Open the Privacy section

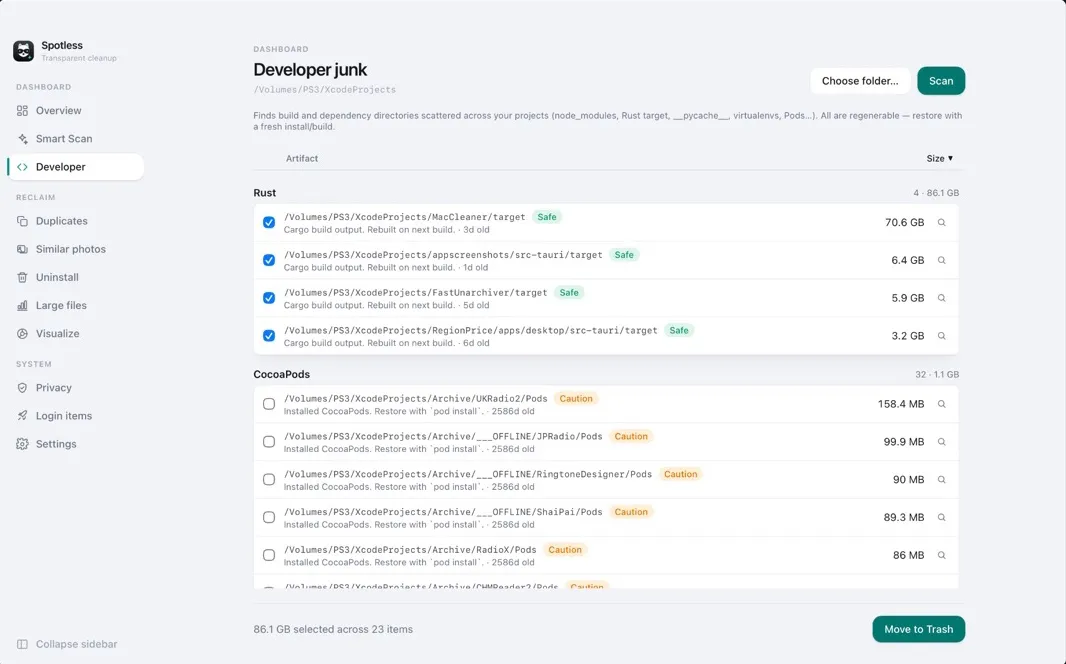pos(75,388)
